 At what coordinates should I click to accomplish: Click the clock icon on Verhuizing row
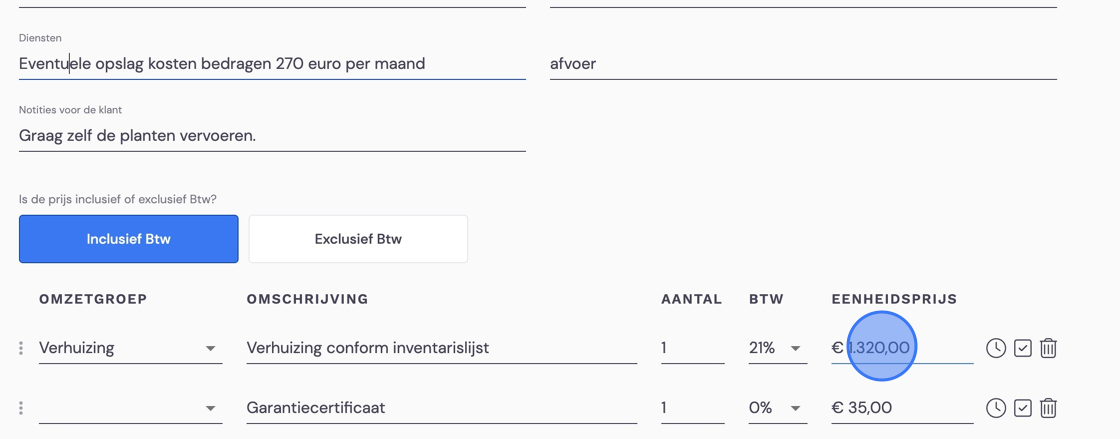click(x=996, y=348)
